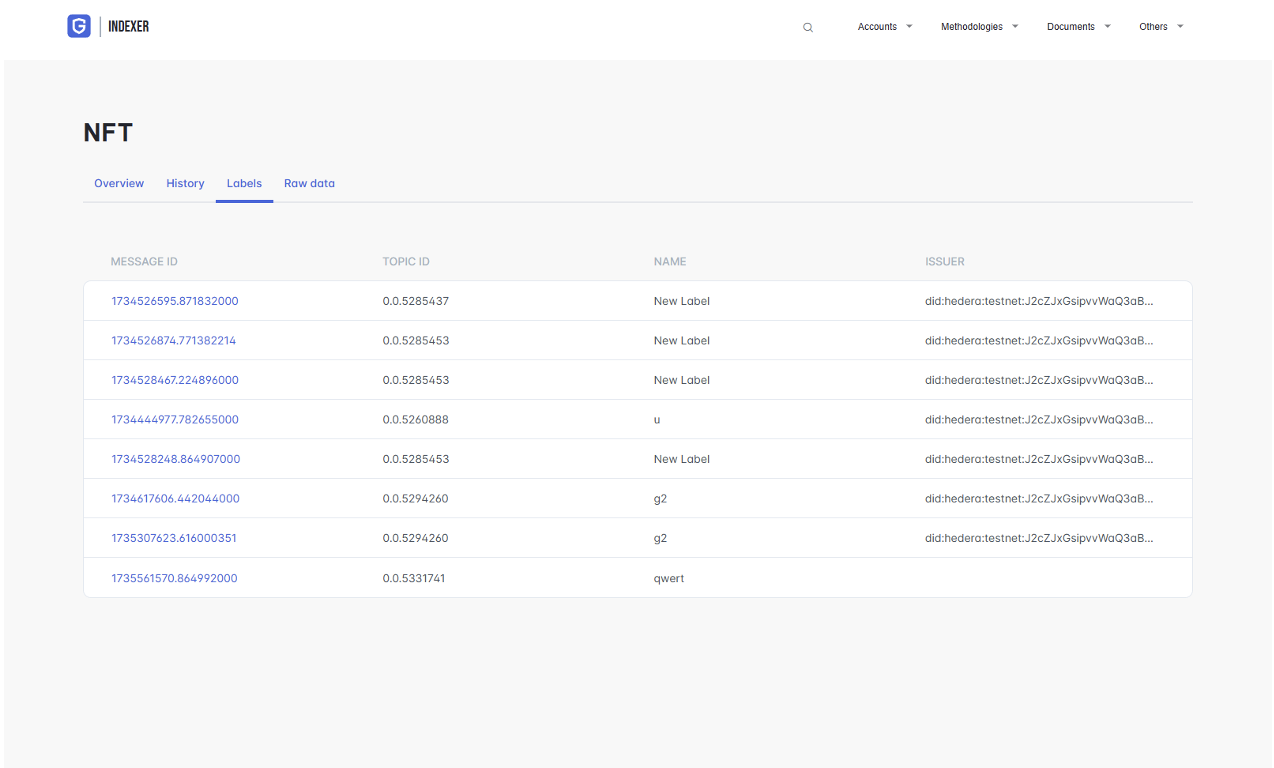Viewport: 1274px width, 768px height.
Task: Open message ID 1734617606.442044000
Action: pyautogui.click(x=175, y=499)
